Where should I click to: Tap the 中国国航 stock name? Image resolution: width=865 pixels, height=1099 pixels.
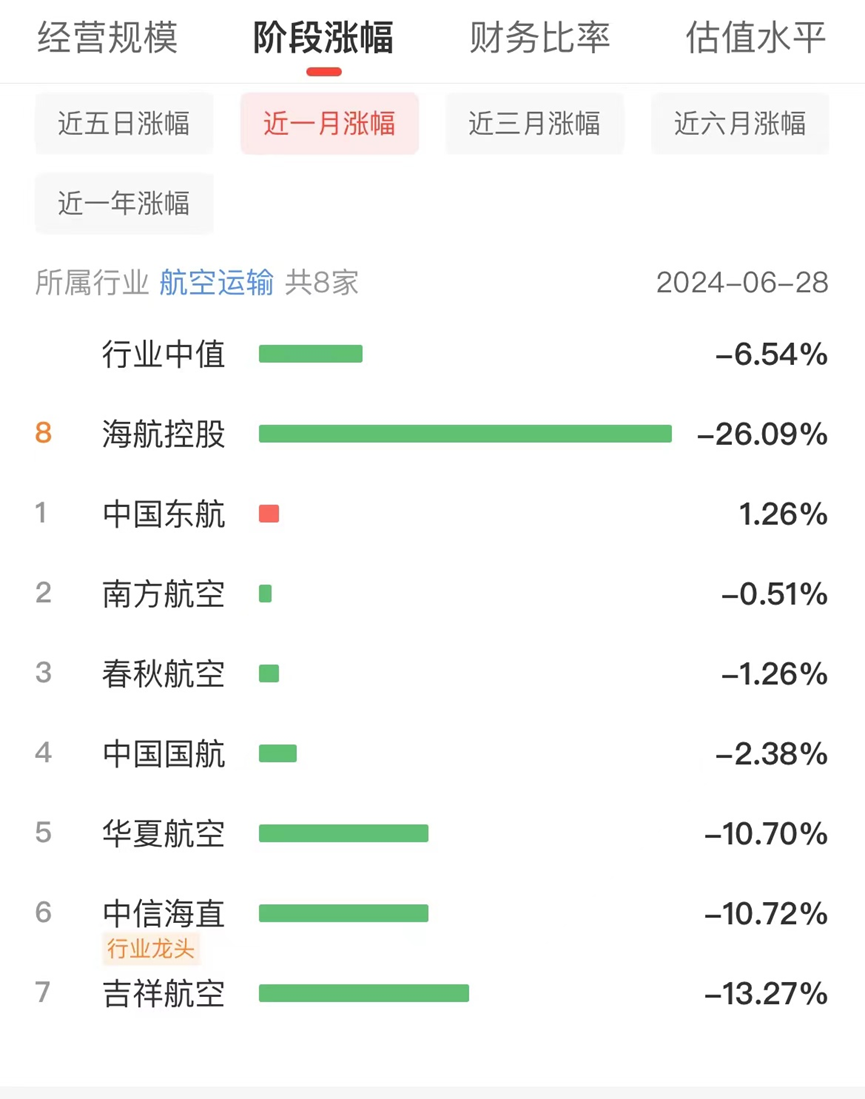pyautogui.click(x=164, y=753)
